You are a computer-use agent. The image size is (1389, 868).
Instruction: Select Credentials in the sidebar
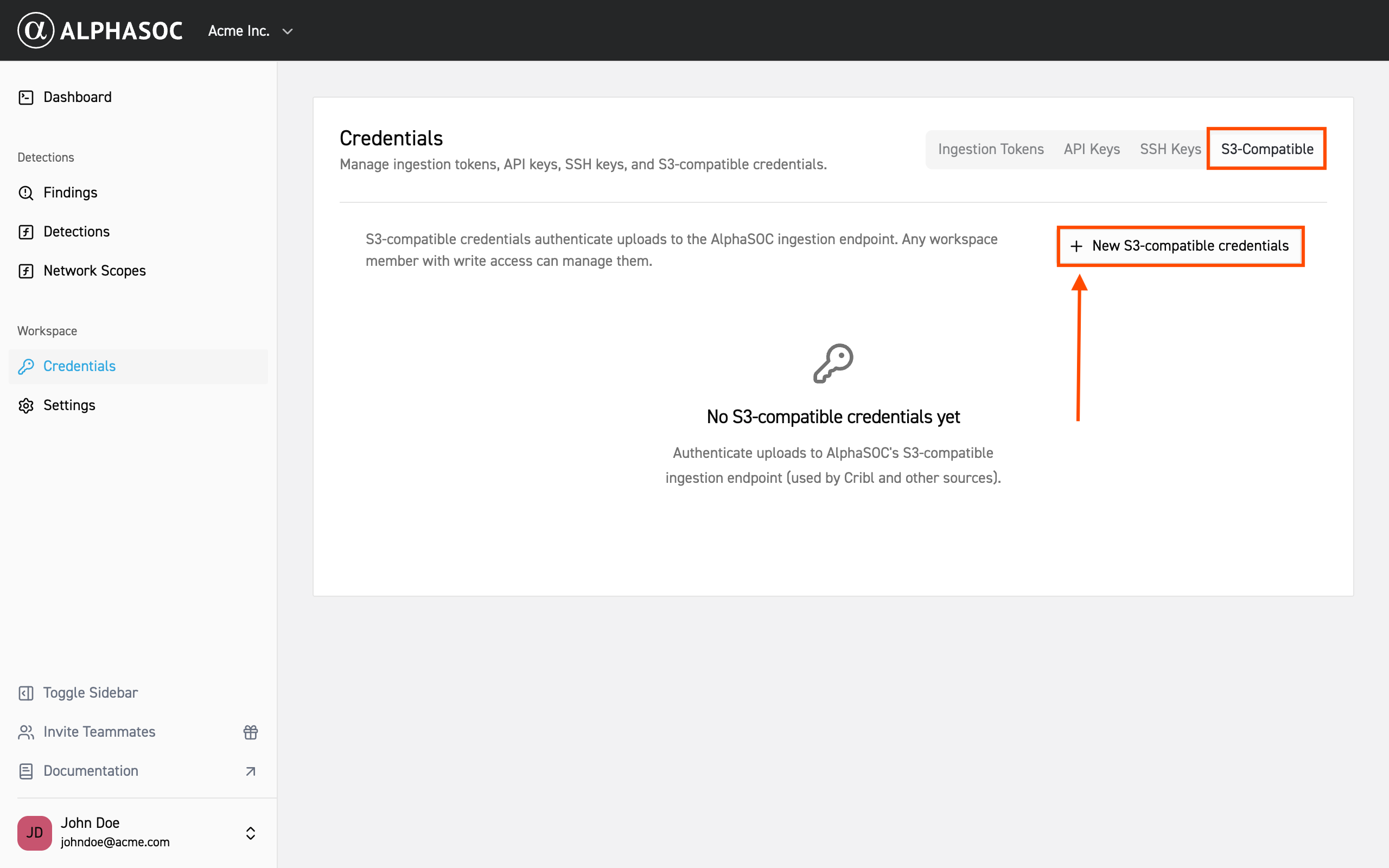pyautogui.click(x=138, y=367)
